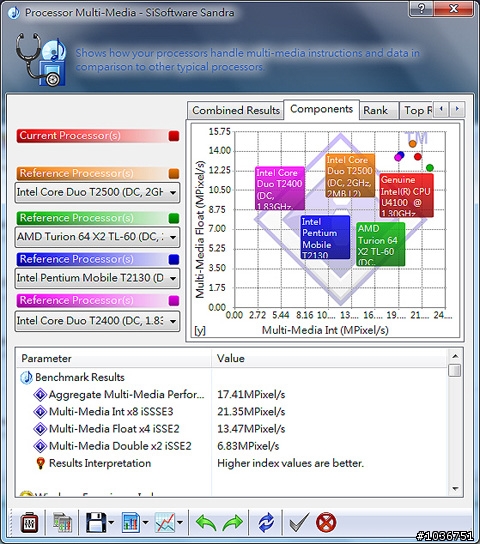The height and width of the screenshot is (544, 480).
Task: Click the music note title bar icon
Action: [x=14, y=13]
